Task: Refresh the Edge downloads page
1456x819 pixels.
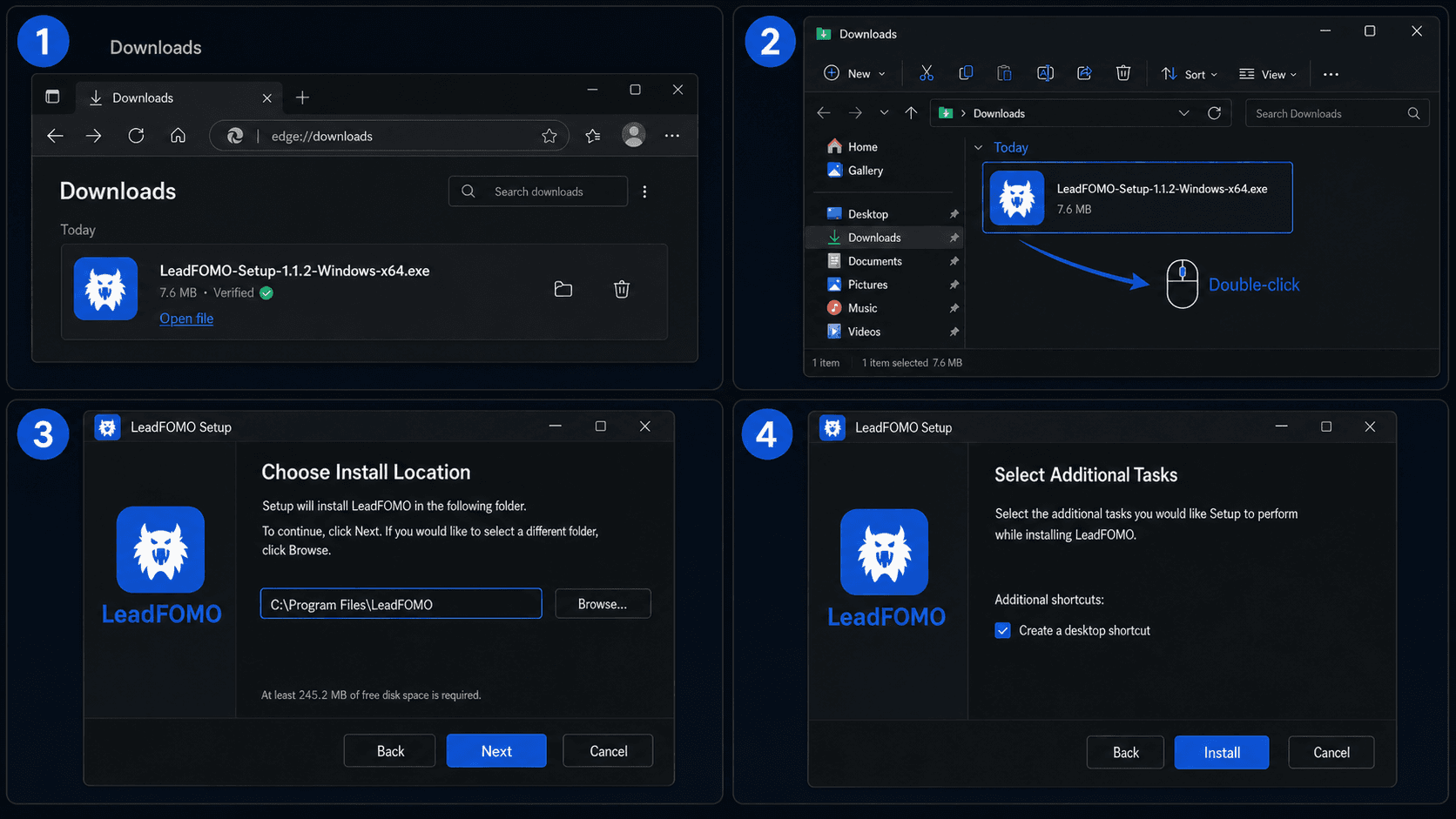Action: click(x=136, y=136)
